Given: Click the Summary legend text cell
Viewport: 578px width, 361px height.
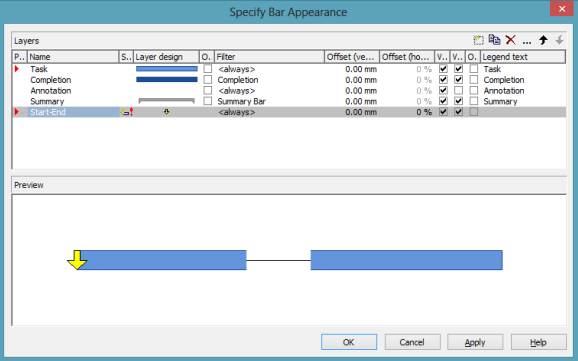Looking at the screenshot, I should tap(500, 101).
